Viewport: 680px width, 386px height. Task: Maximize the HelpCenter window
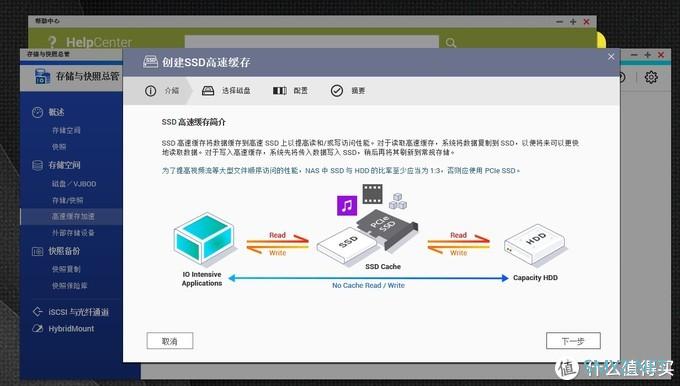coord(573,21)
